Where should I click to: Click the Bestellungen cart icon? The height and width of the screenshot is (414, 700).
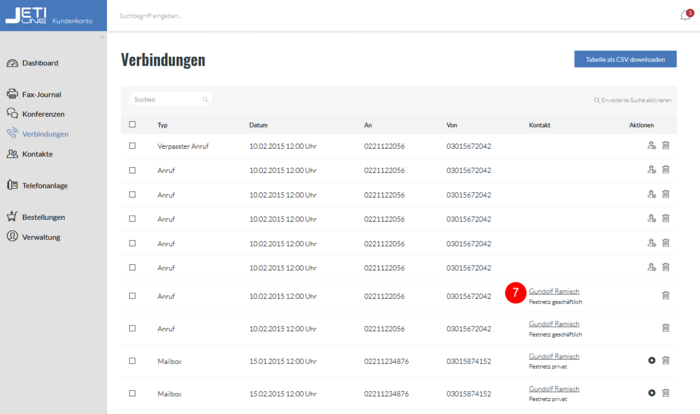tap(12, 217)
